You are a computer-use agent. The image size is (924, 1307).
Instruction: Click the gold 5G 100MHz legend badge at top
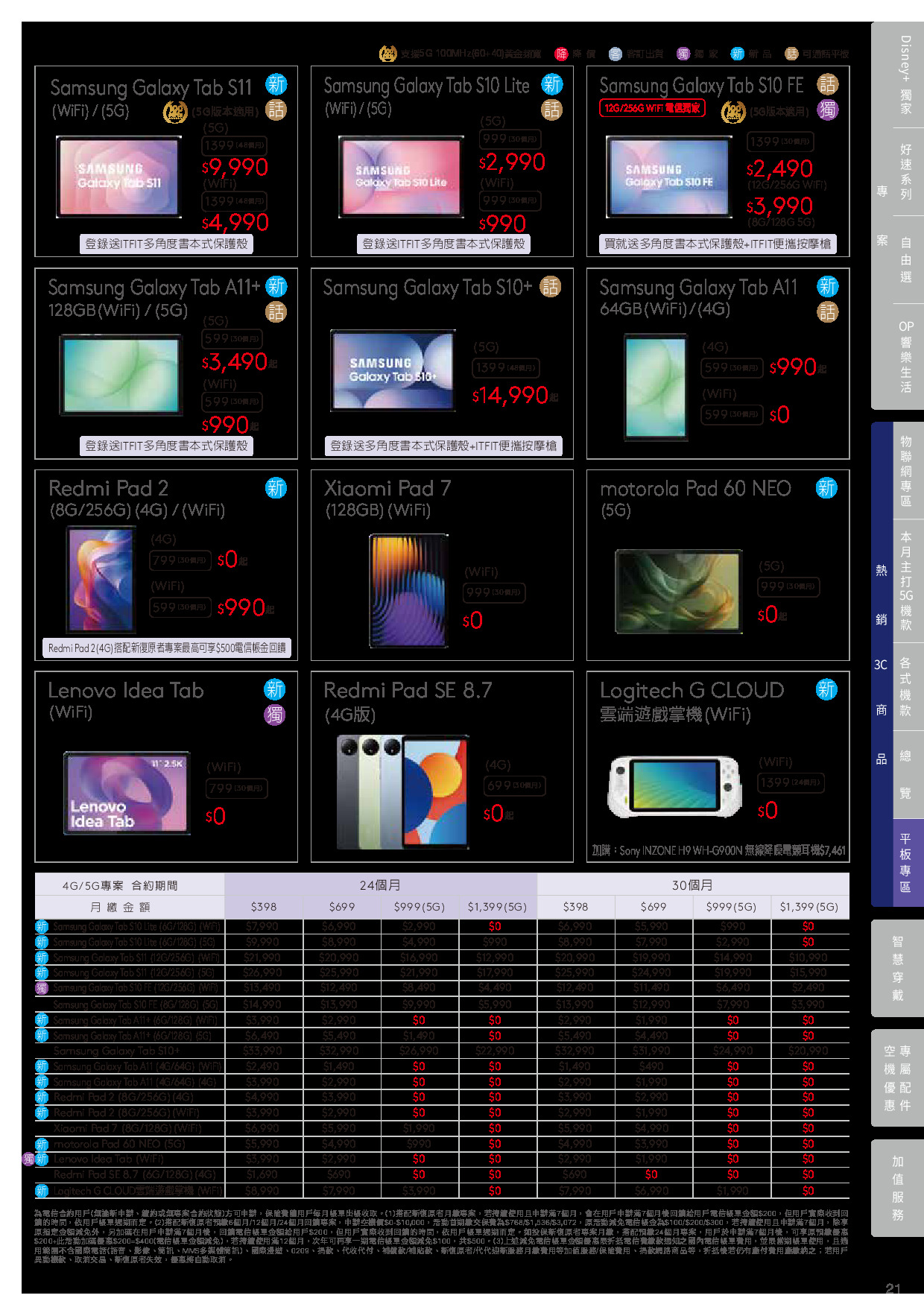387,54
